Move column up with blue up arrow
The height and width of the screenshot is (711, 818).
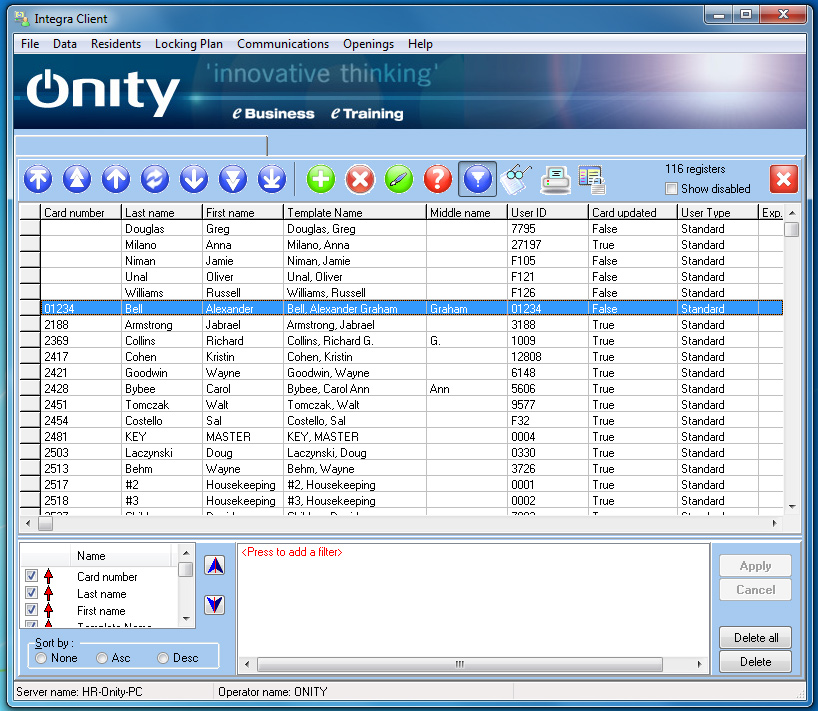coord(215,565)
